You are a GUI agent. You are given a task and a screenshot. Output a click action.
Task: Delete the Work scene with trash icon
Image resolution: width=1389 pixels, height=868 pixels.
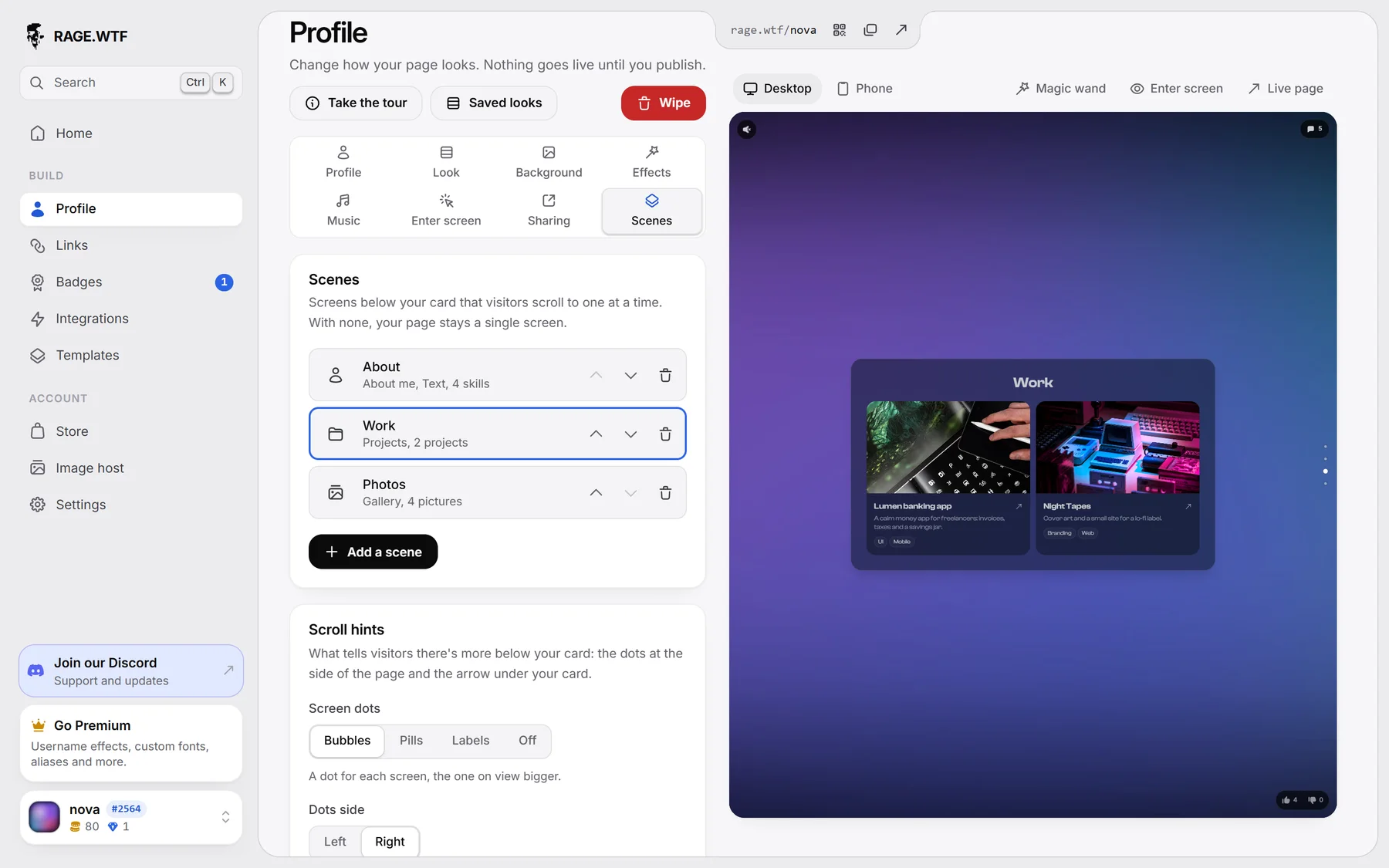(x=665, y=434)
